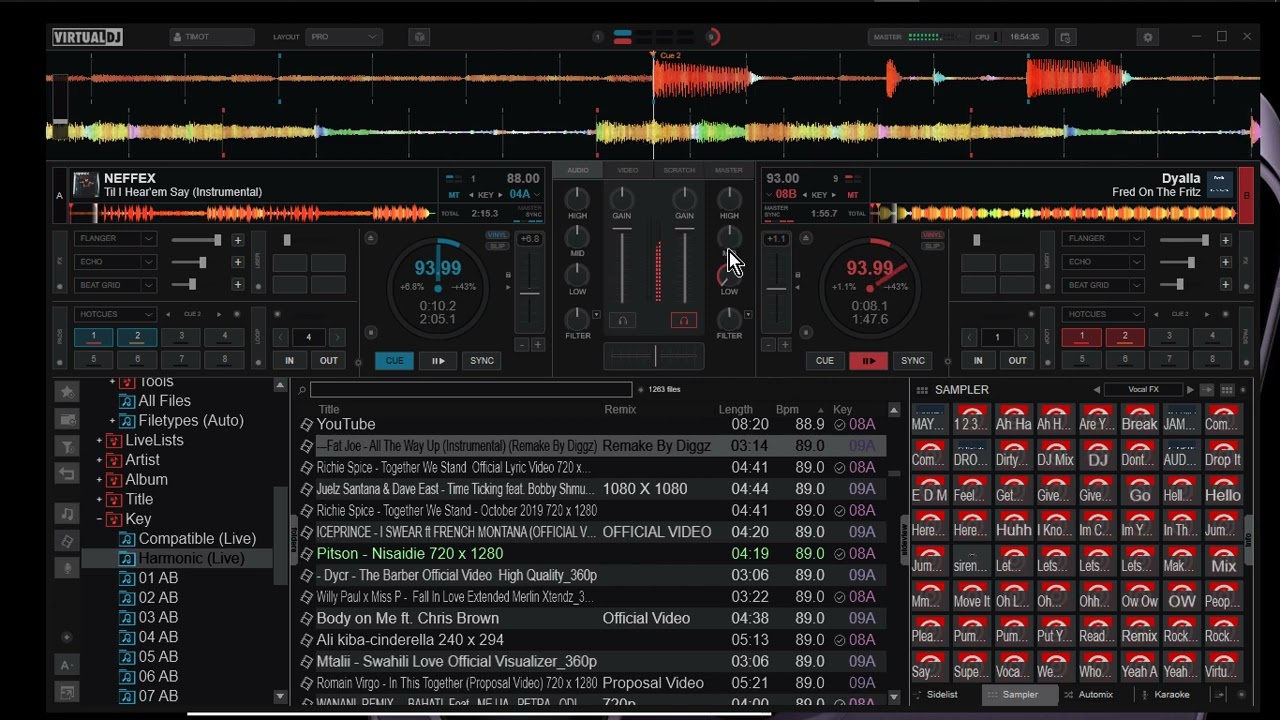This screenshot has height=720, width=1280.
Task: Switch mixer to MASTER tab
Action: (729, 170)
